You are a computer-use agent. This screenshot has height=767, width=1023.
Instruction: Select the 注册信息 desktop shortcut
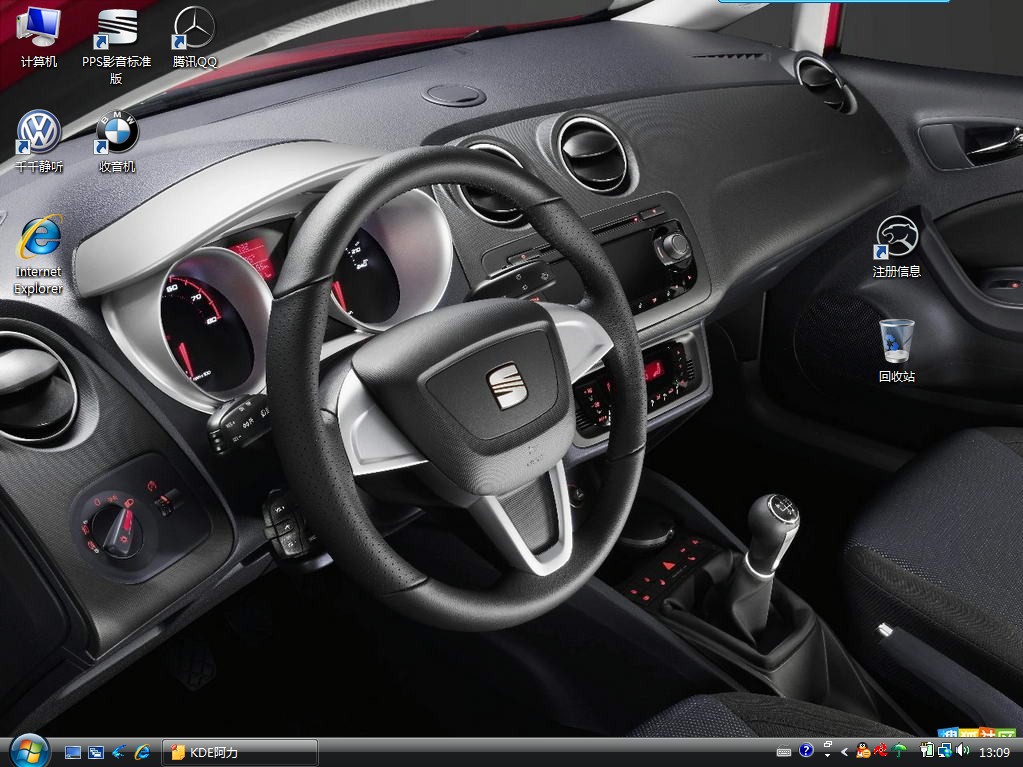pyautogui.click(x=896, y=238)
